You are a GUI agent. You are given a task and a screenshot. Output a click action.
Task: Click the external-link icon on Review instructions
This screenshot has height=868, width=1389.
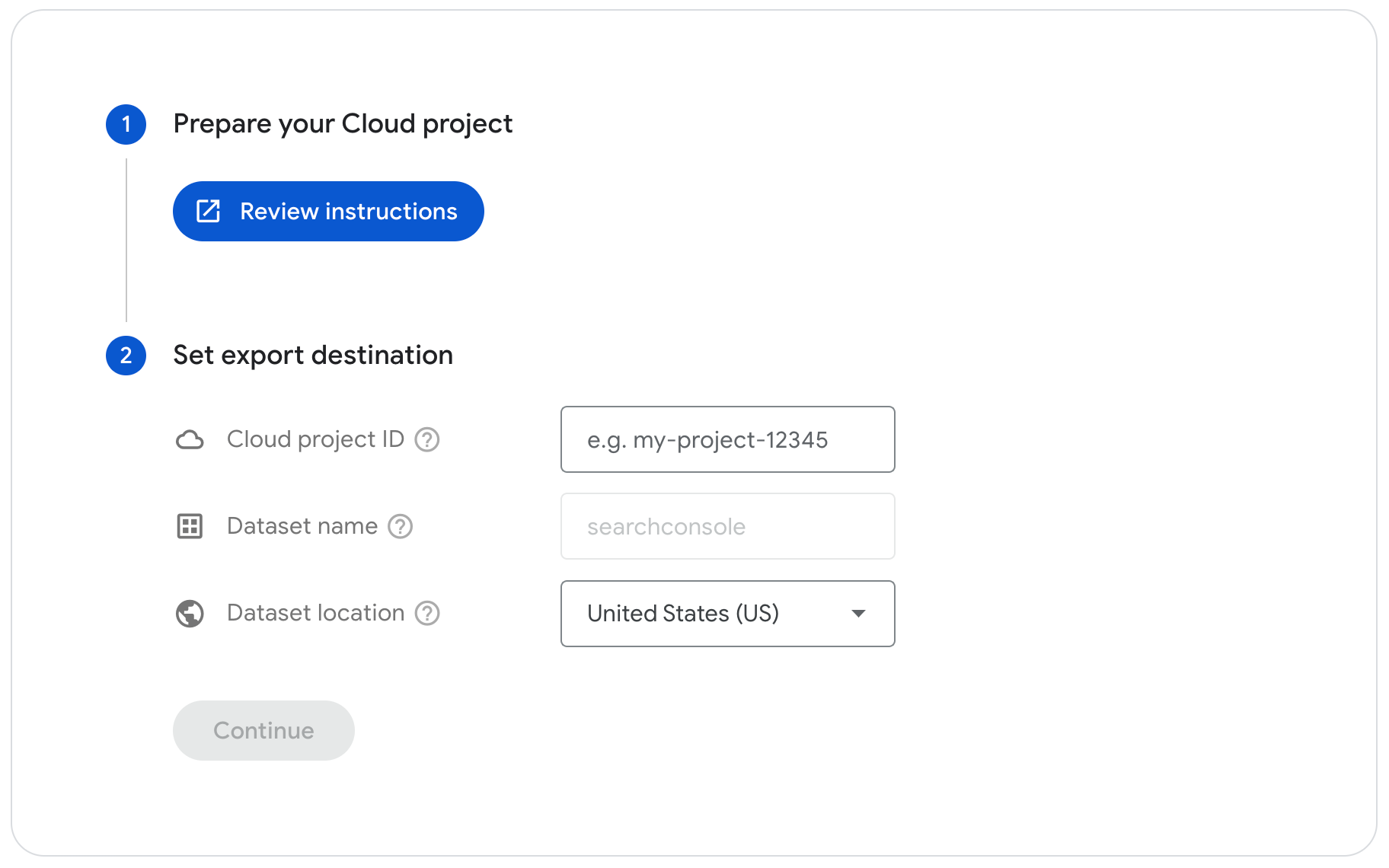pos(209,211)
